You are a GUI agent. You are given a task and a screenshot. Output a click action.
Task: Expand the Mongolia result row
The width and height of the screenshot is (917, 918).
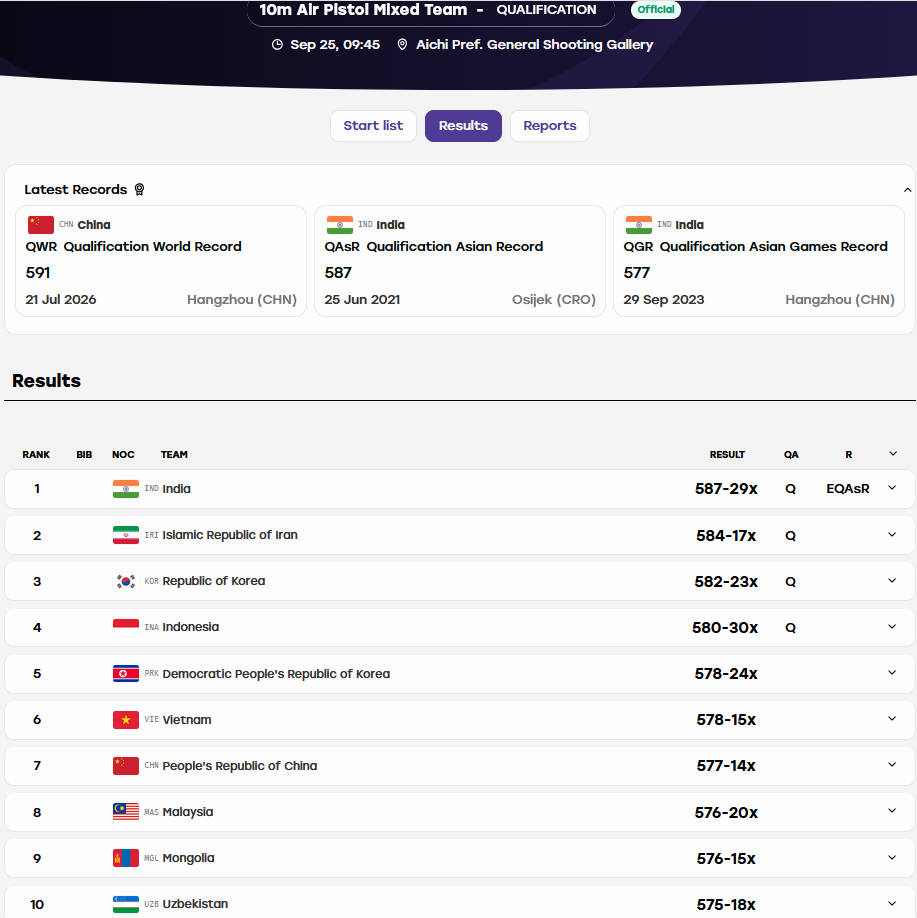(892, 858)
